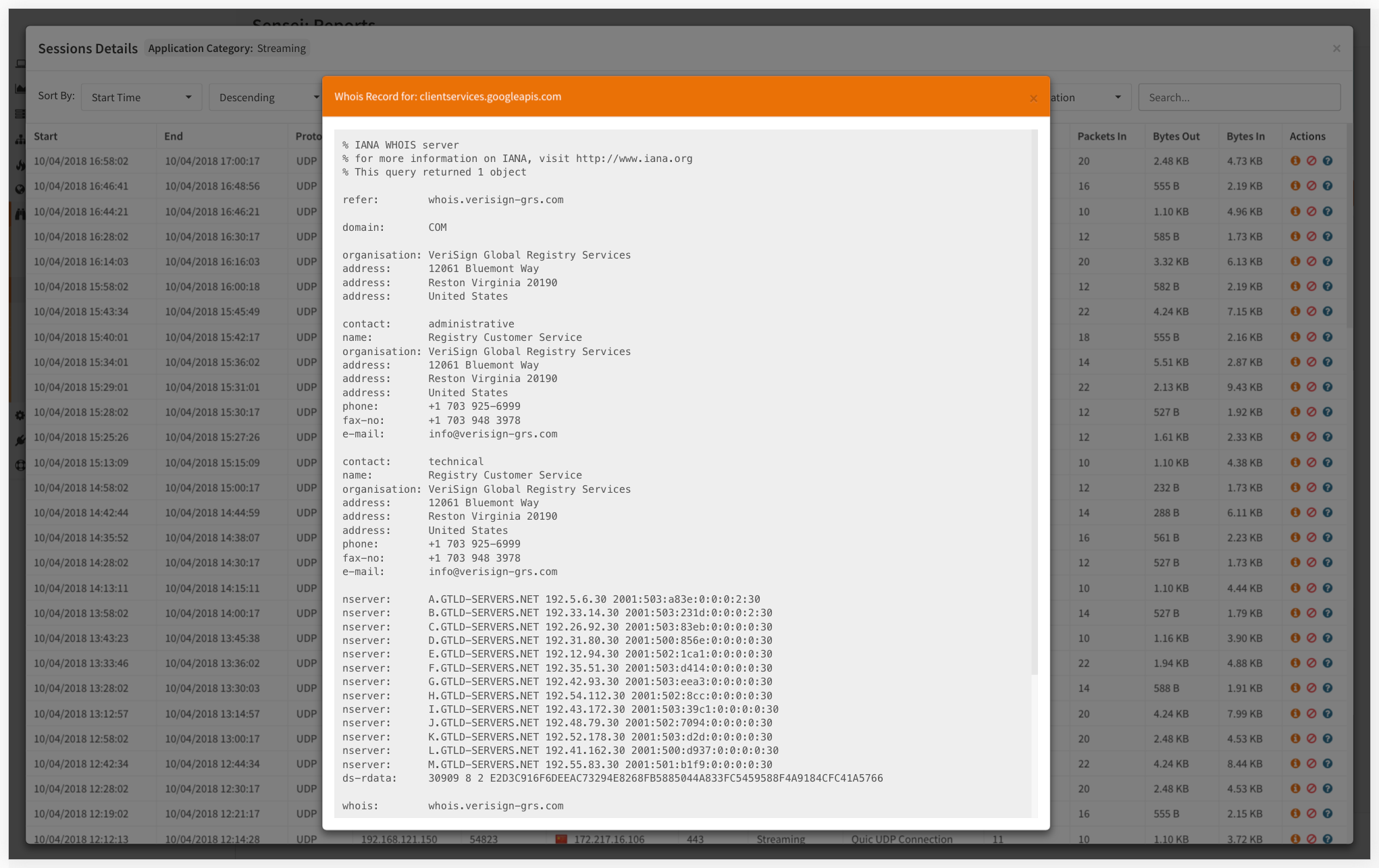Toggle the info action on the 15:43:34 session row
1379x868 pixels.
1296,311
